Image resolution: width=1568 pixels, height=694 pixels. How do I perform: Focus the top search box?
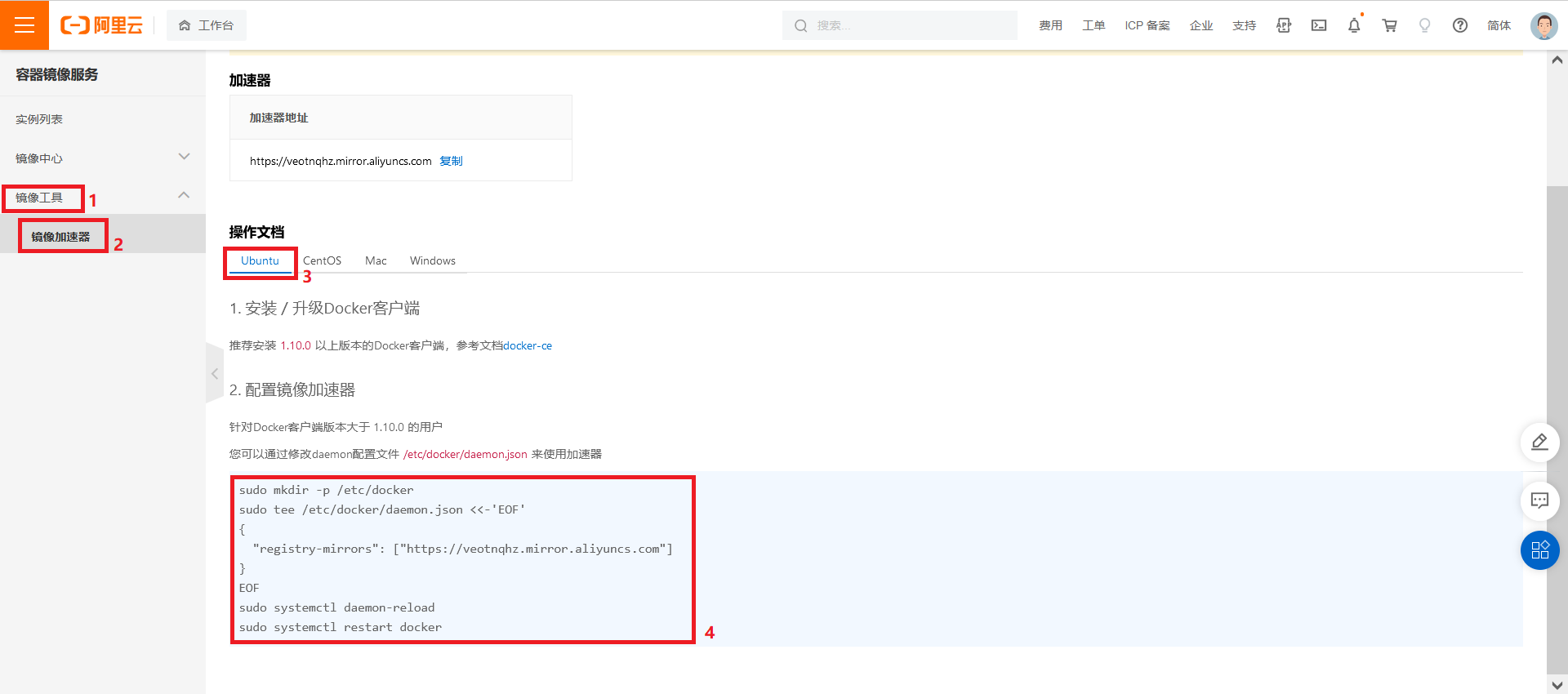pos(900,25)
